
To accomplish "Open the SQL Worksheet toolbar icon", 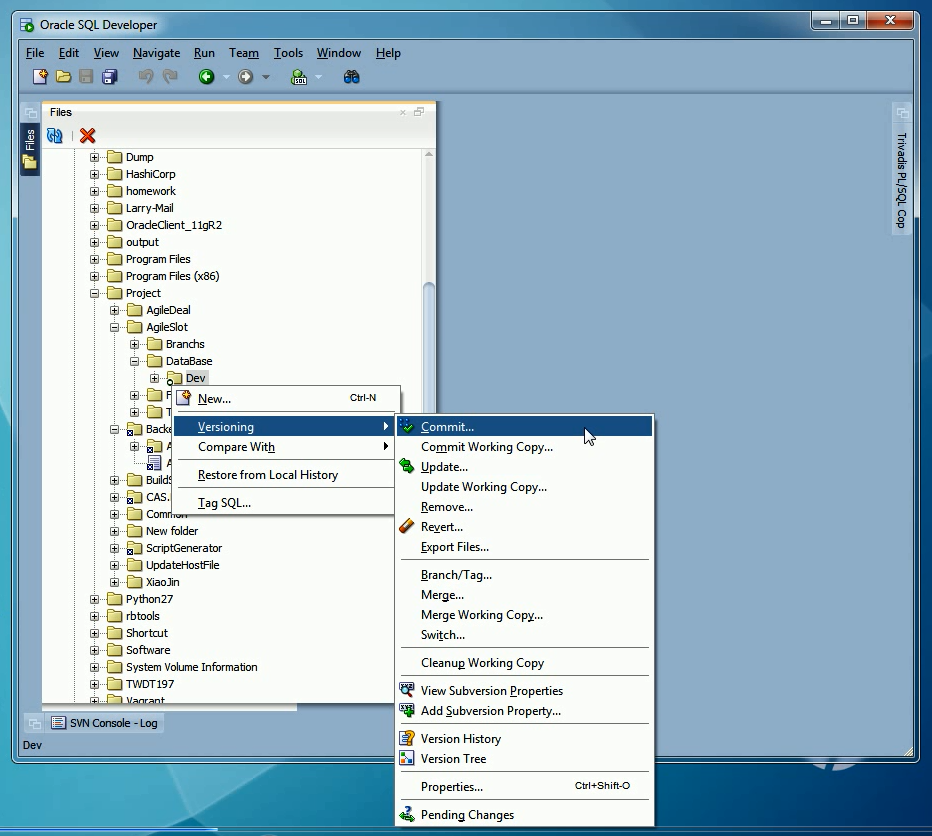I will (x=299, y=77).
